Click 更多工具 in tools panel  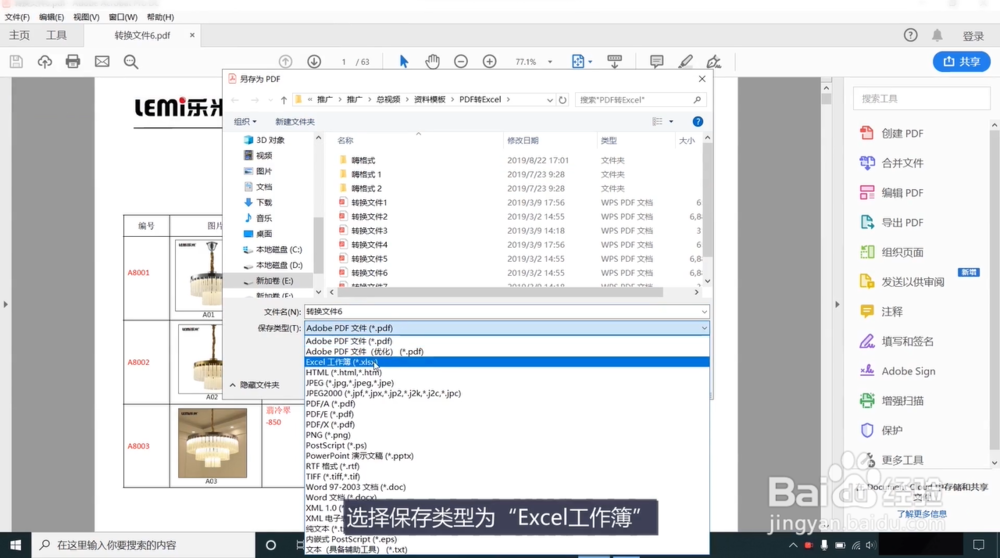coord(892,460)
